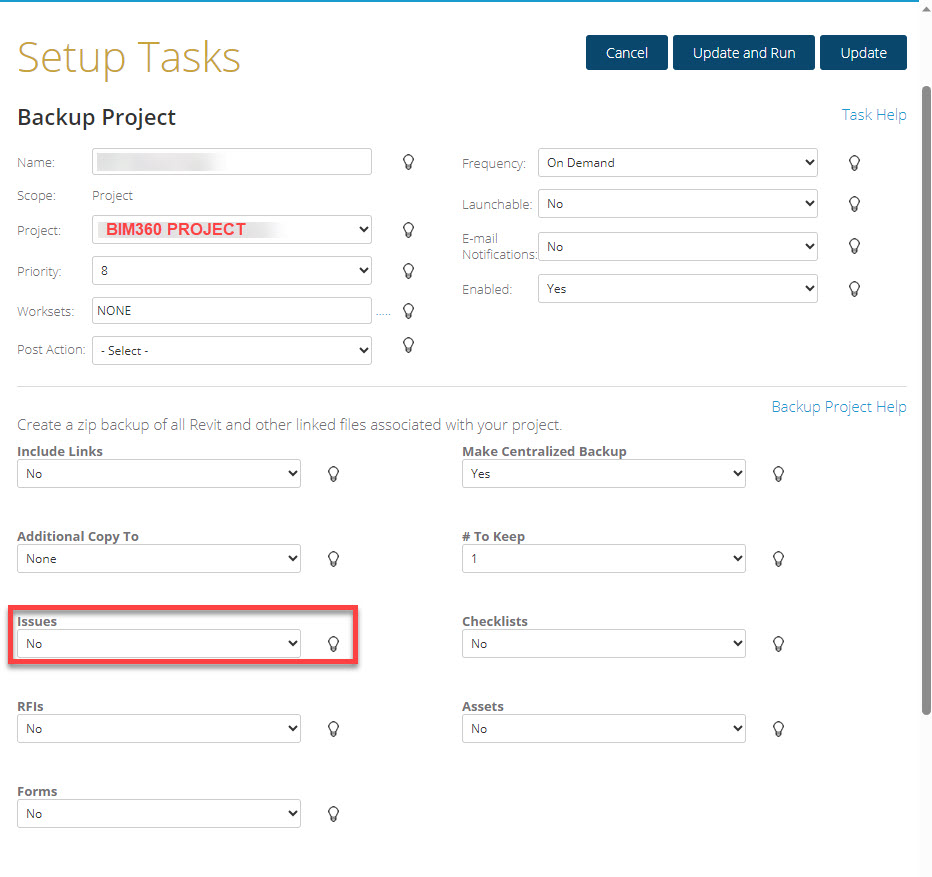Show the help tip for Priority

[x=408, y=271]
